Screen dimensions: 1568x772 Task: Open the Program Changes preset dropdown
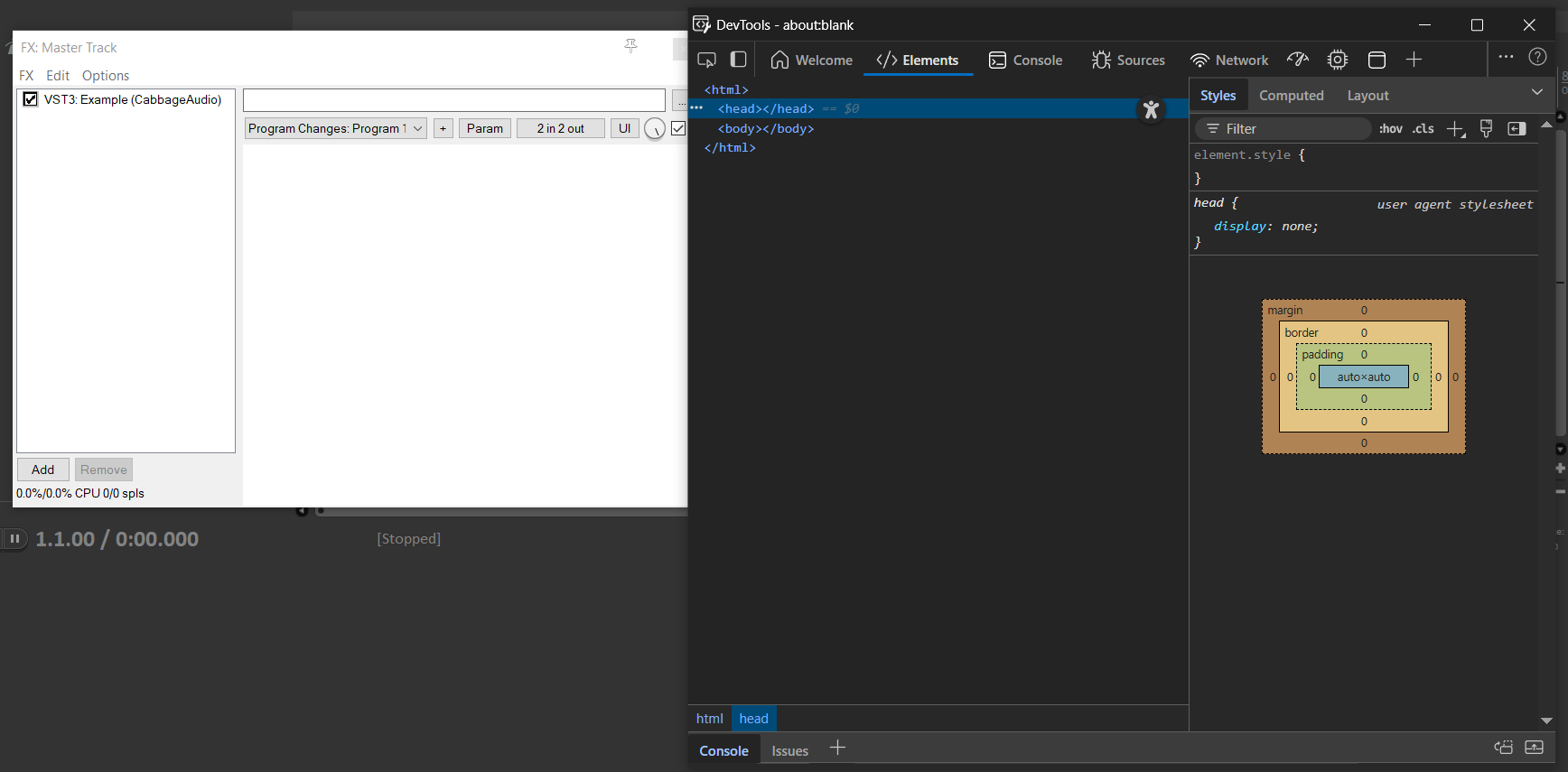(x=335, y=128)
